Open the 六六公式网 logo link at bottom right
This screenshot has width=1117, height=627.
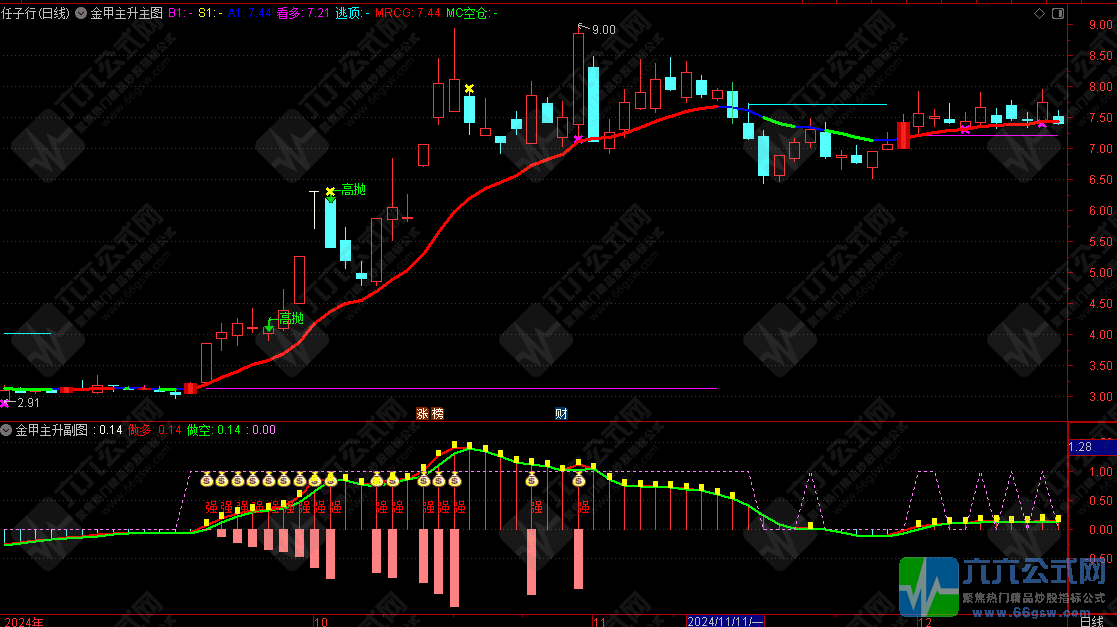[x=1005, y=585]
